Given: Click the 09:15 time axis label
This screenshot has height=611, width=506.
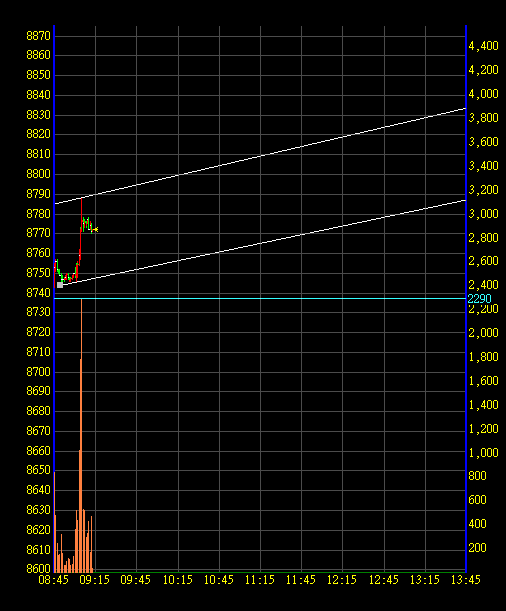Looking at the screenshot, I should tap(95, 580).
